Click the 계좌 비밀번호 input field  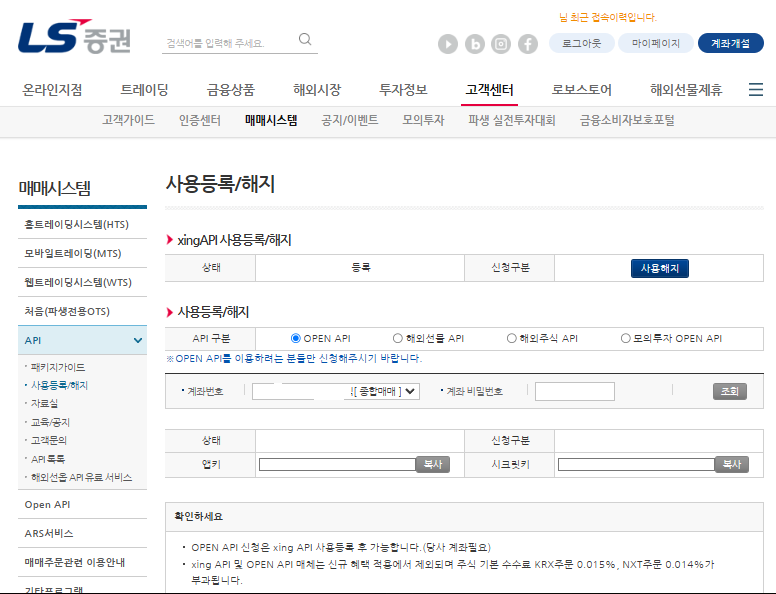[575, 391]
